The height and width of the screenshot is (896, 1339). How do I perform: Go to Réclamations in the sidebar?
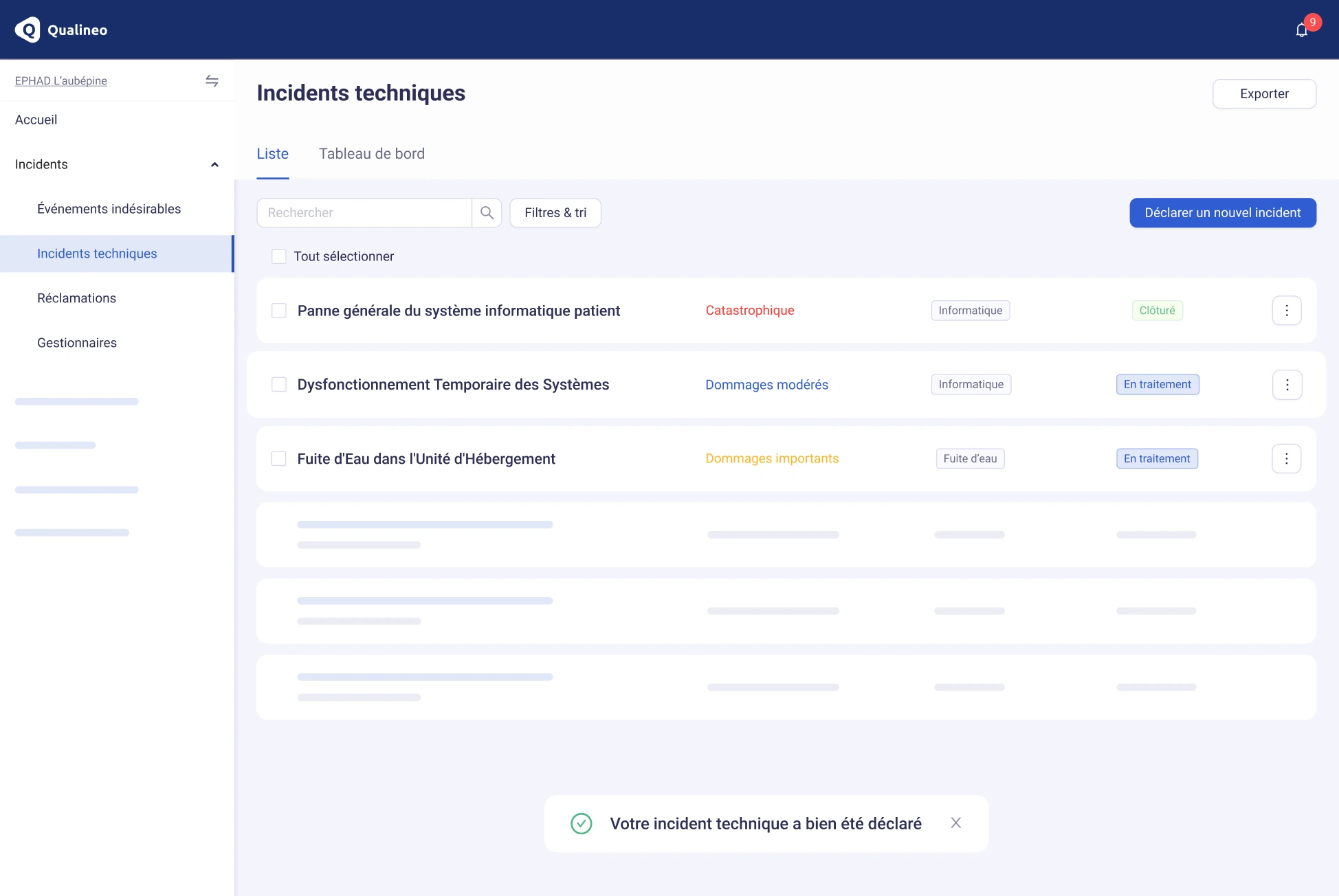(76, 298)
